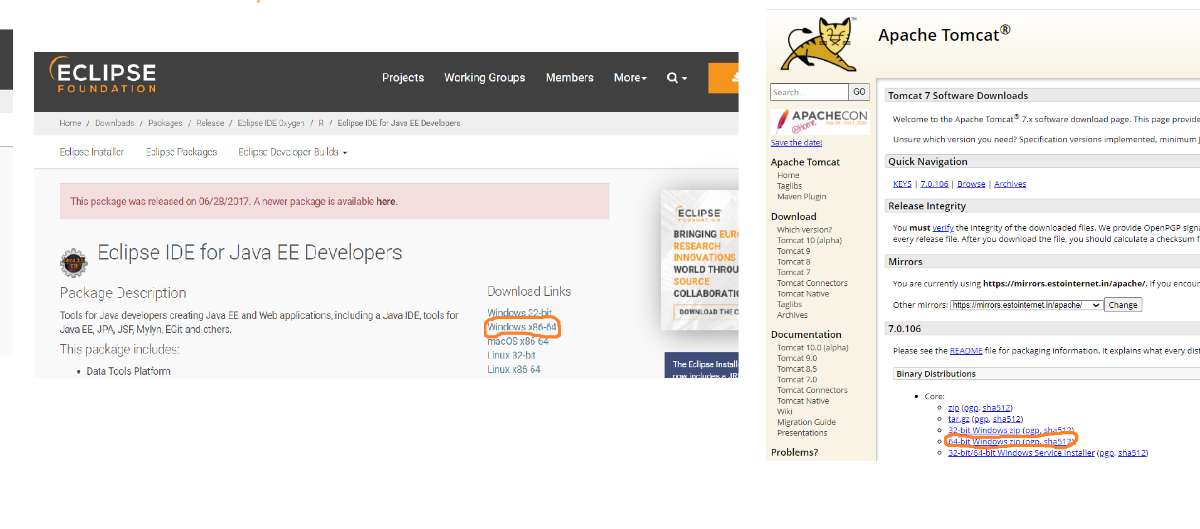Jump to 7.0.106 in Quick Navigation
1200x529 pixels.
(x=934, y=184)
